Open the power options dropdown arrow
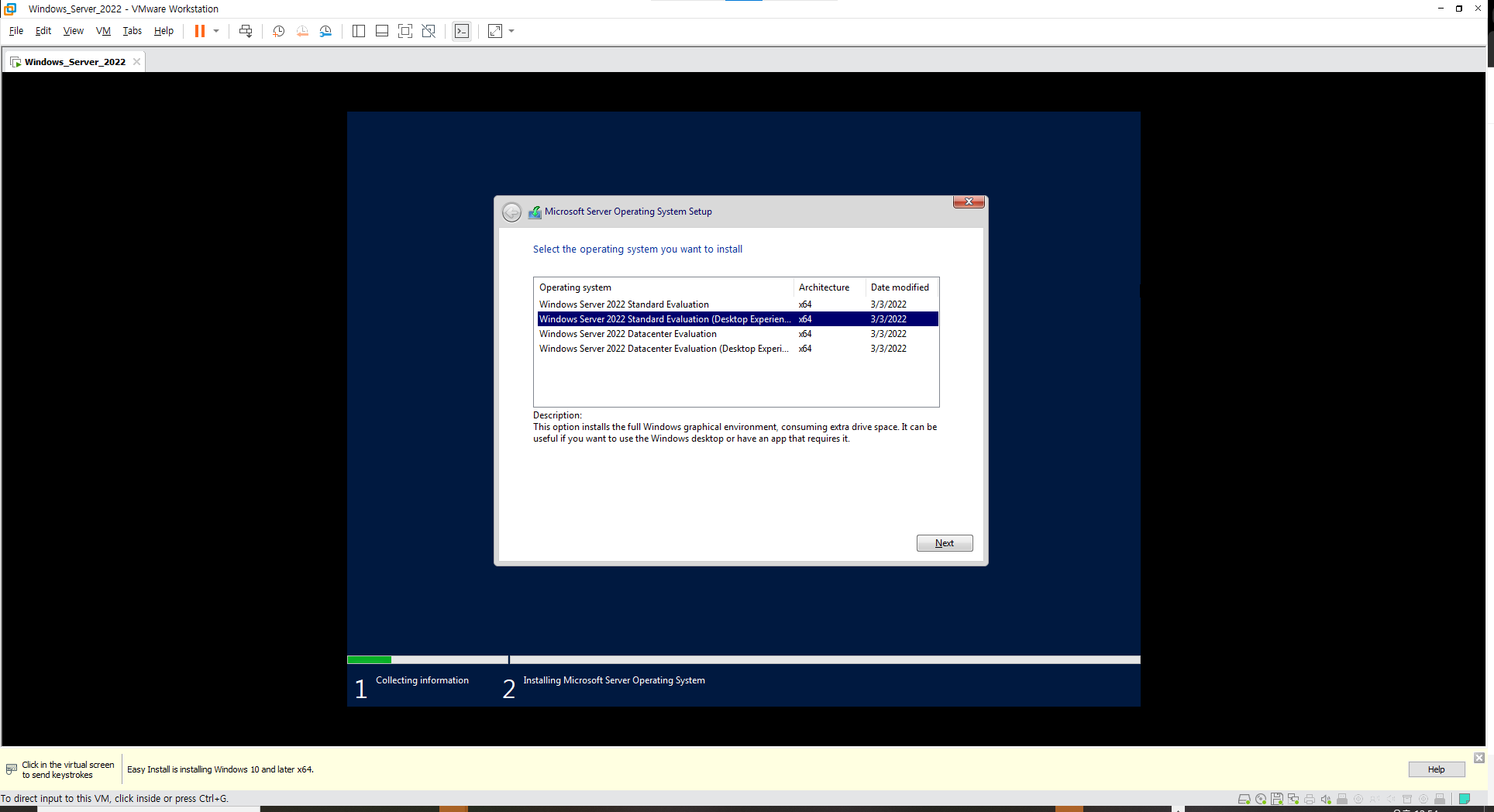 [216, 31]
